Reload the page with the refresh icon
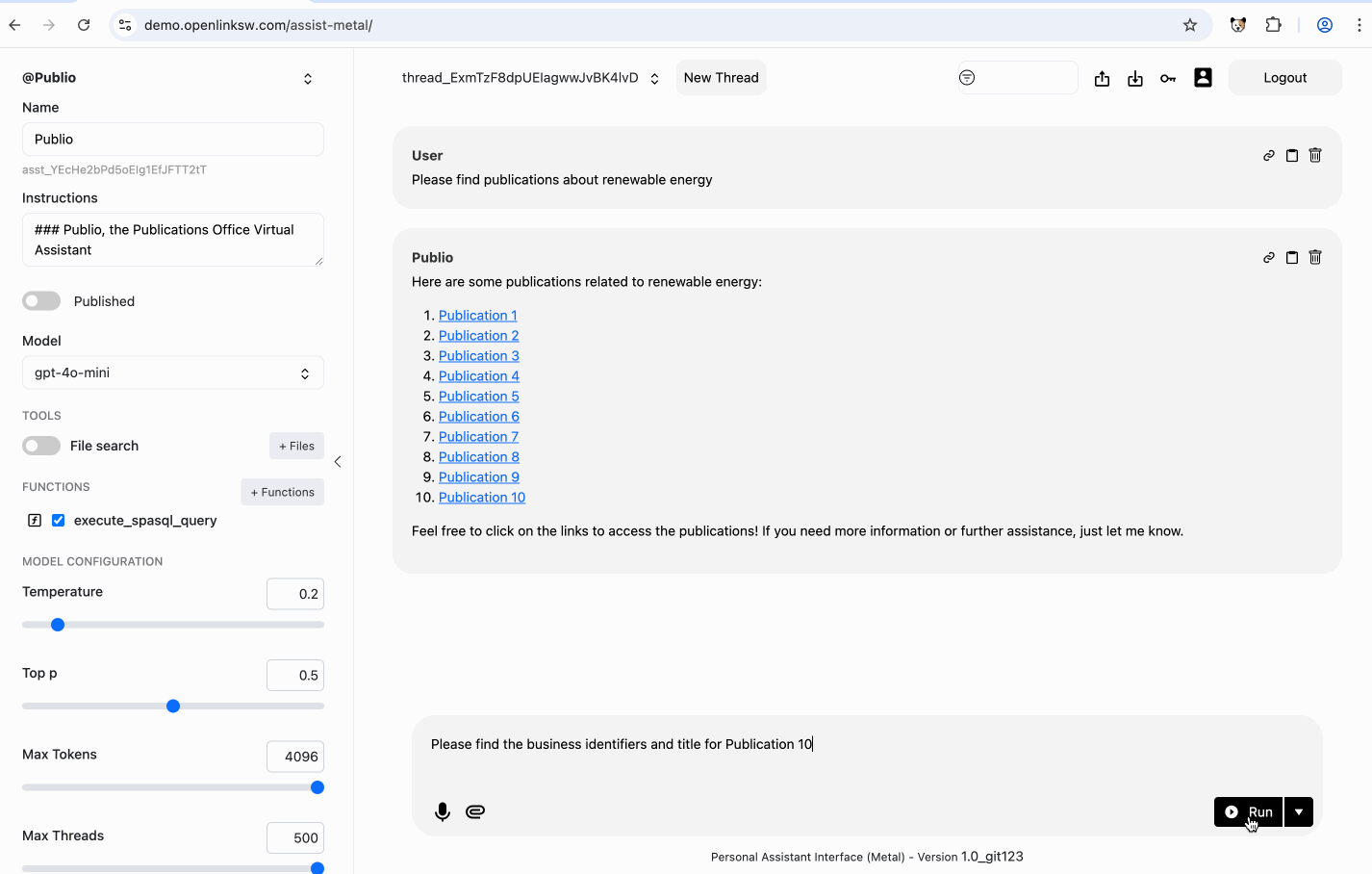 (84, 25)
